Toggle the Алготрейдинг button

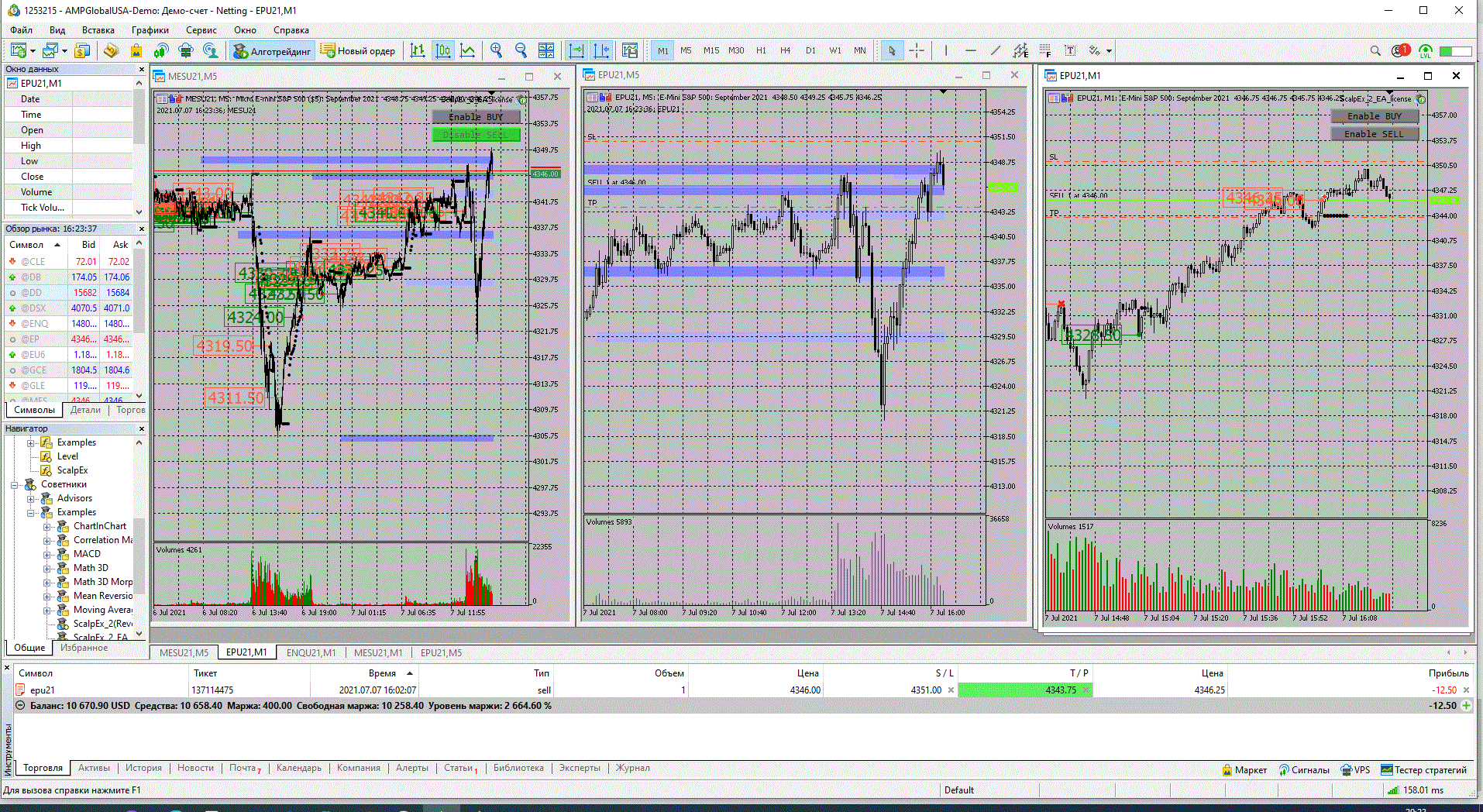(272, 51)
